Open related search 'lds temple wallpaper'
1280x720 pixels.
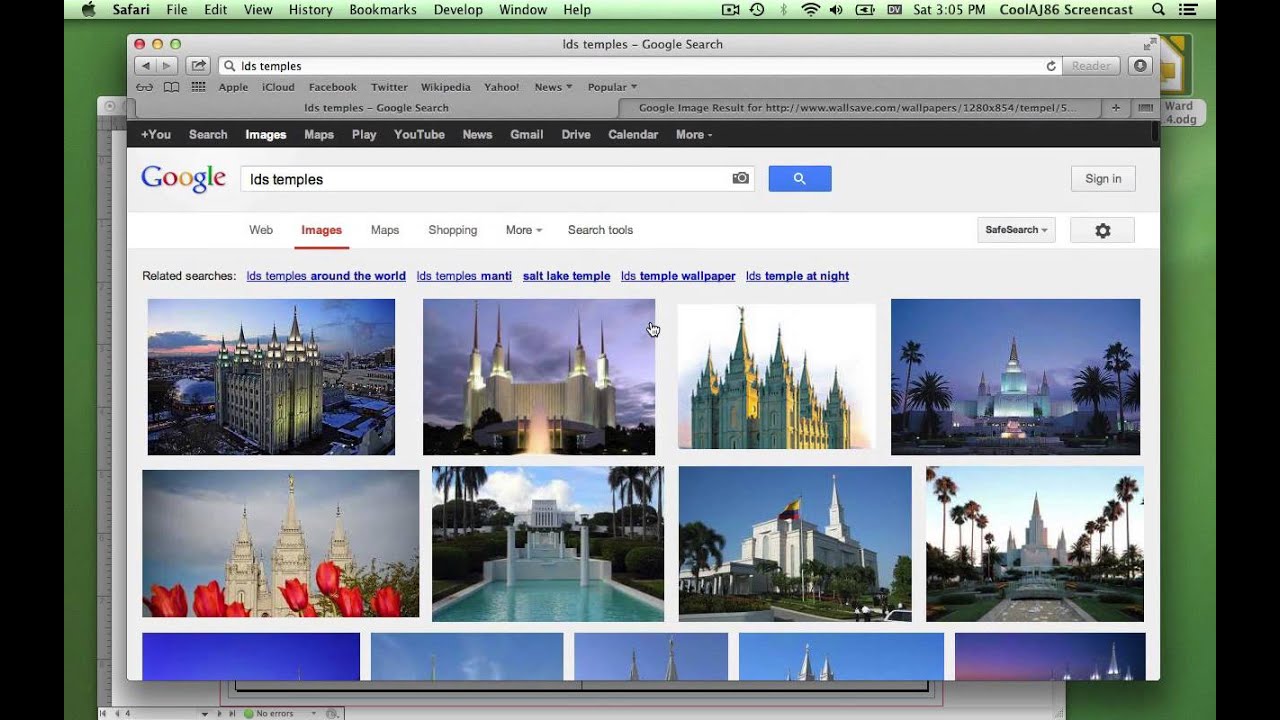[x=678, y=276]
